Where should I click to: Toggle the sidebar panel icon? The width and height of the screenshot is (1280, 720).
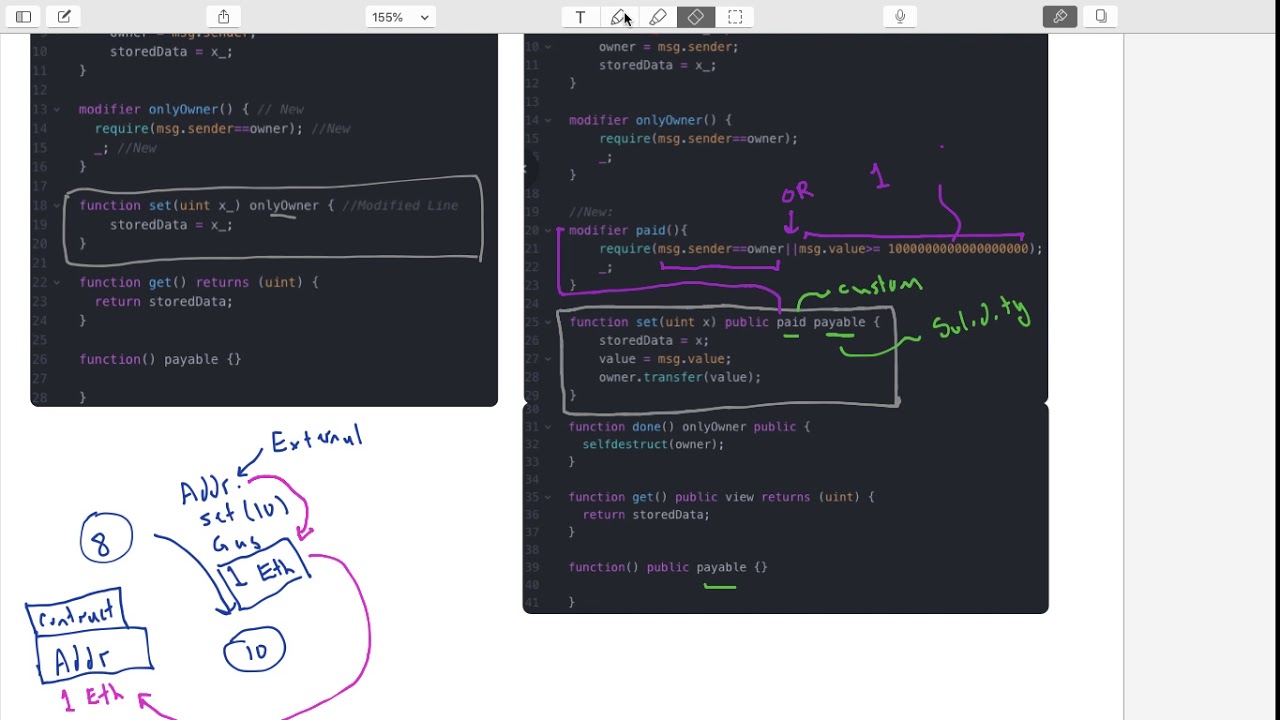click(x=24, y=17)
